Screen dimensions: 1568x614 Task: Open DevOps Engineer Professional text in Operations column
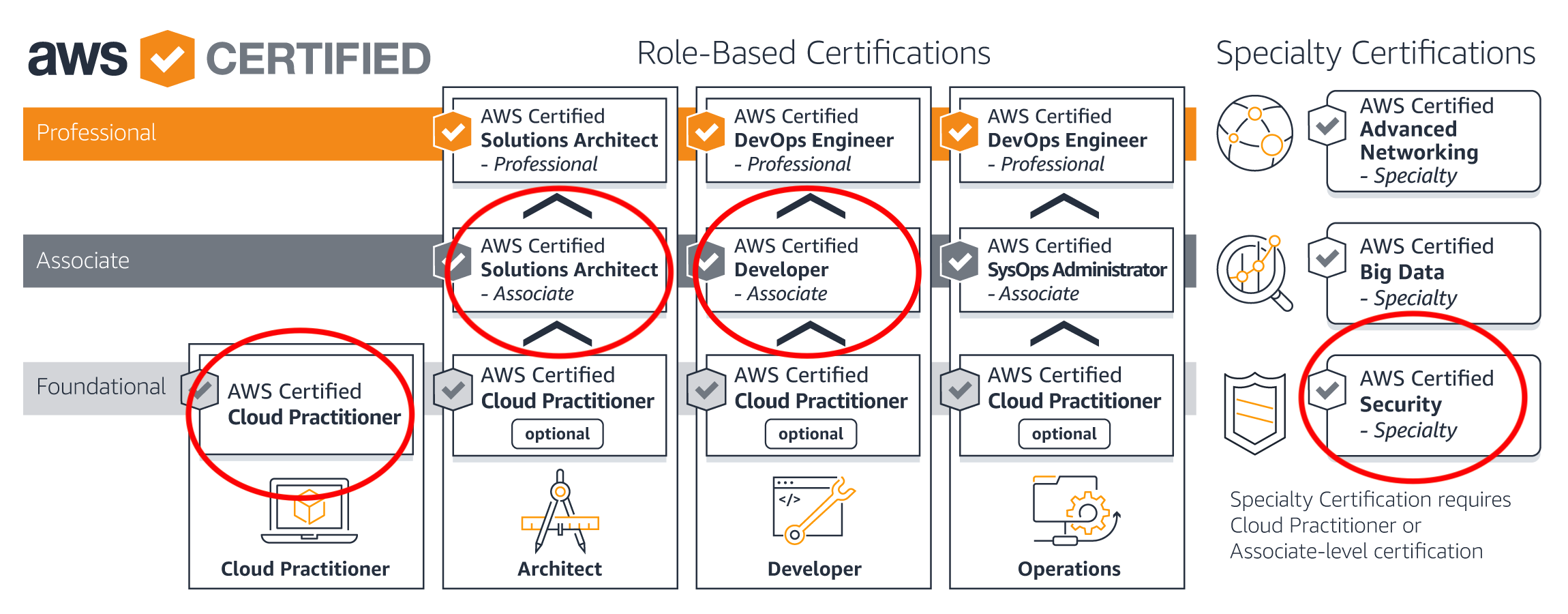[1067, 140]
